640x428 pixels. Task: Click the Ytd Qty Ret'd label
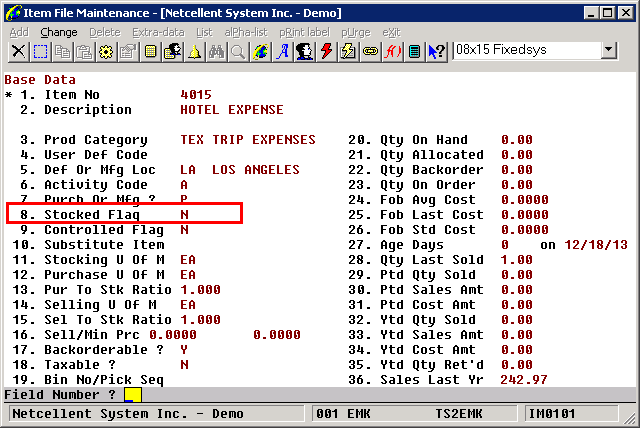click(x=432, y=365)
